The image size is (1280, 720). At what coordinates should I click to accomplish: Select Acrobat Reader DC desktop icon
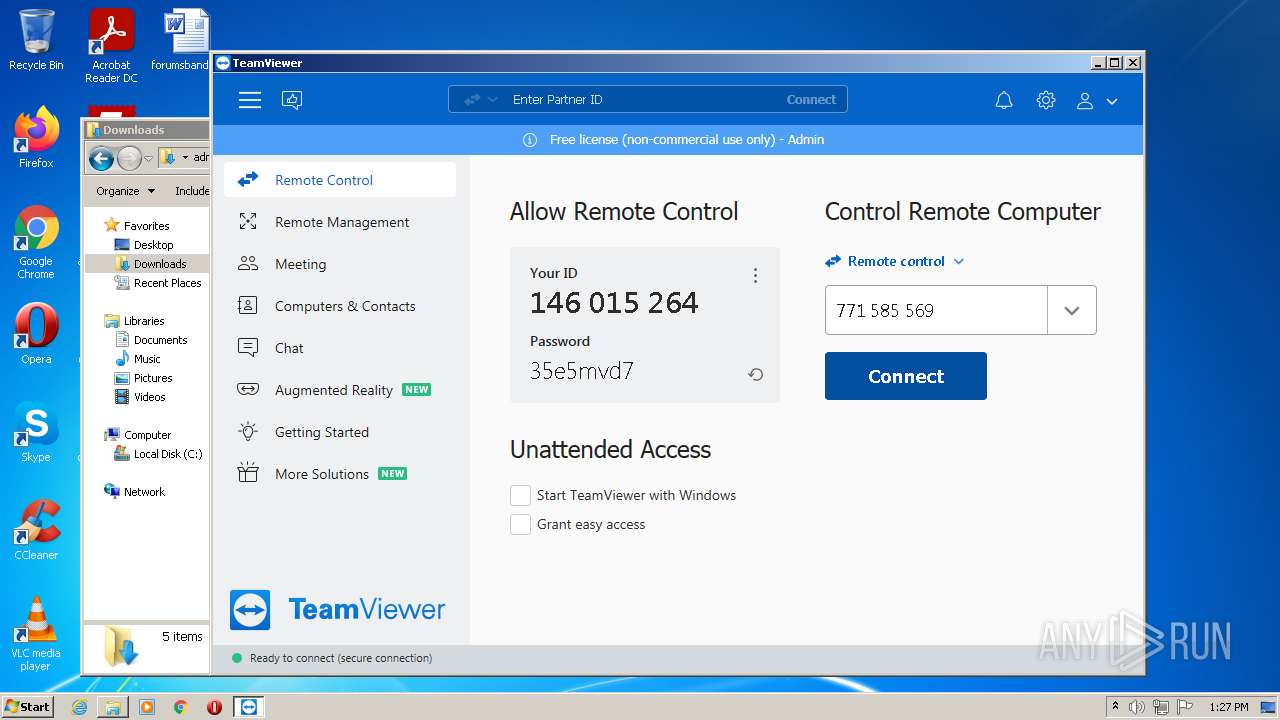111,46
